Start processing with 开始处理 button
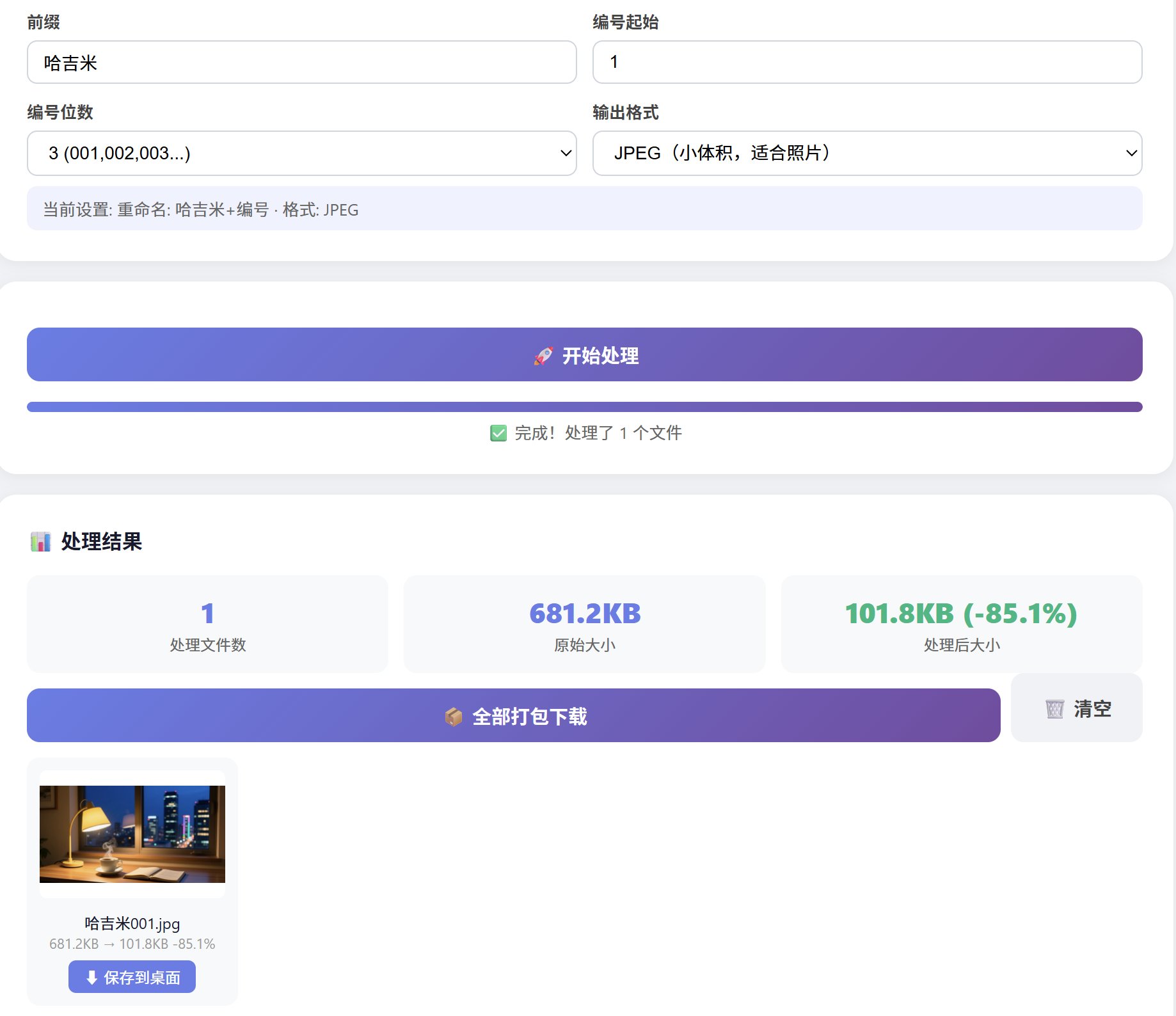Image resolution: width=1176 pixels, height=1016 pixels. 584,354
